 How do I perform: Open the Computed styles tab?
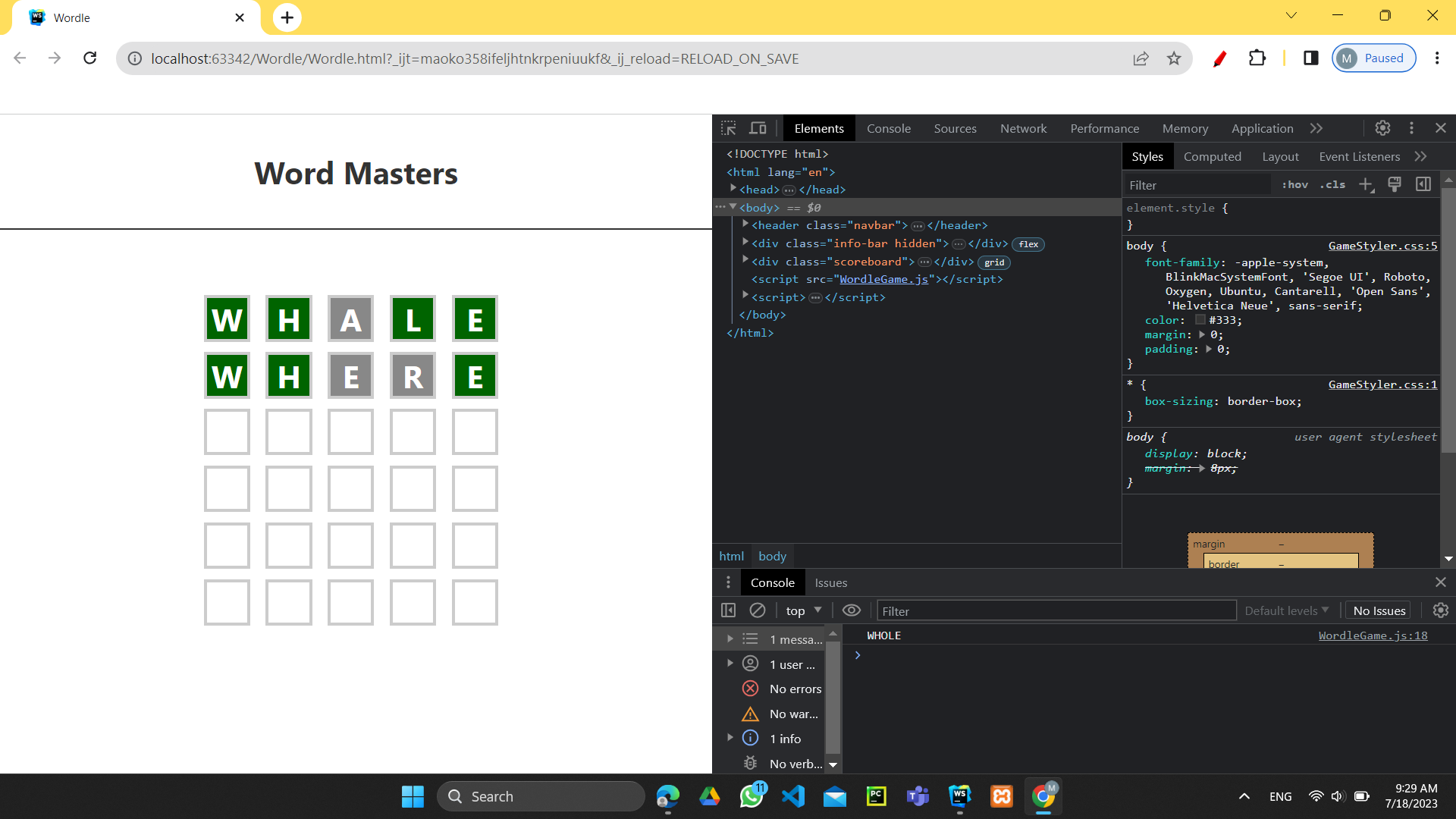(1212, 156)
